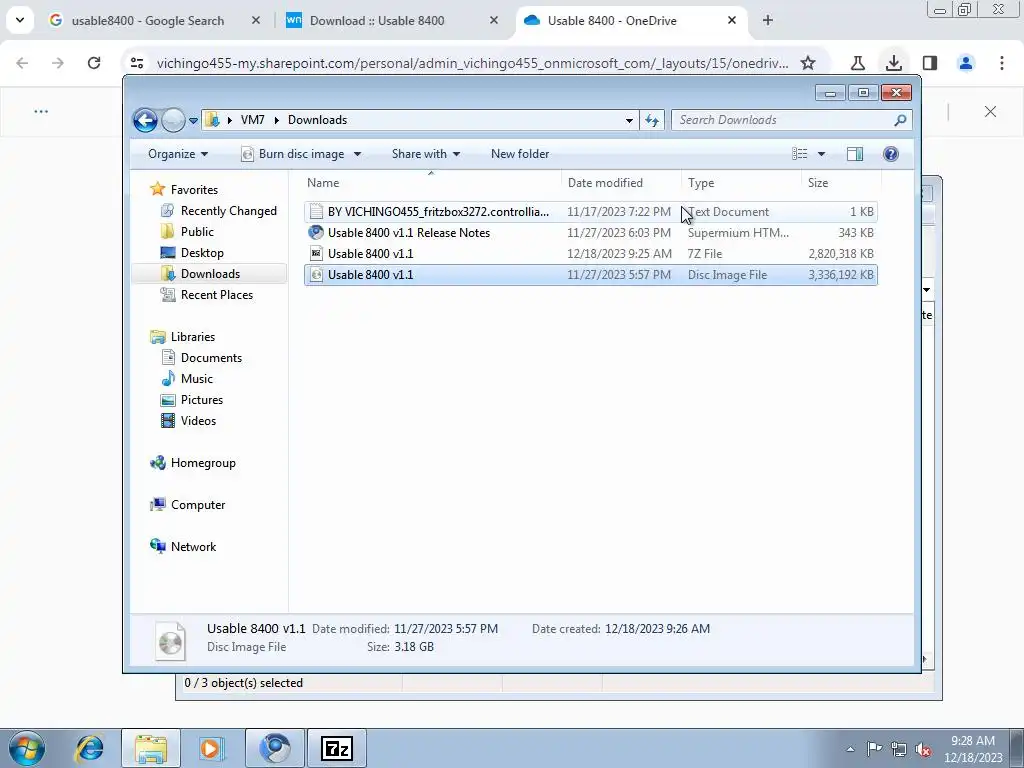Expand the address bar history dropdown
This screenshot has width=1024, height=768.
coord(629,120)
